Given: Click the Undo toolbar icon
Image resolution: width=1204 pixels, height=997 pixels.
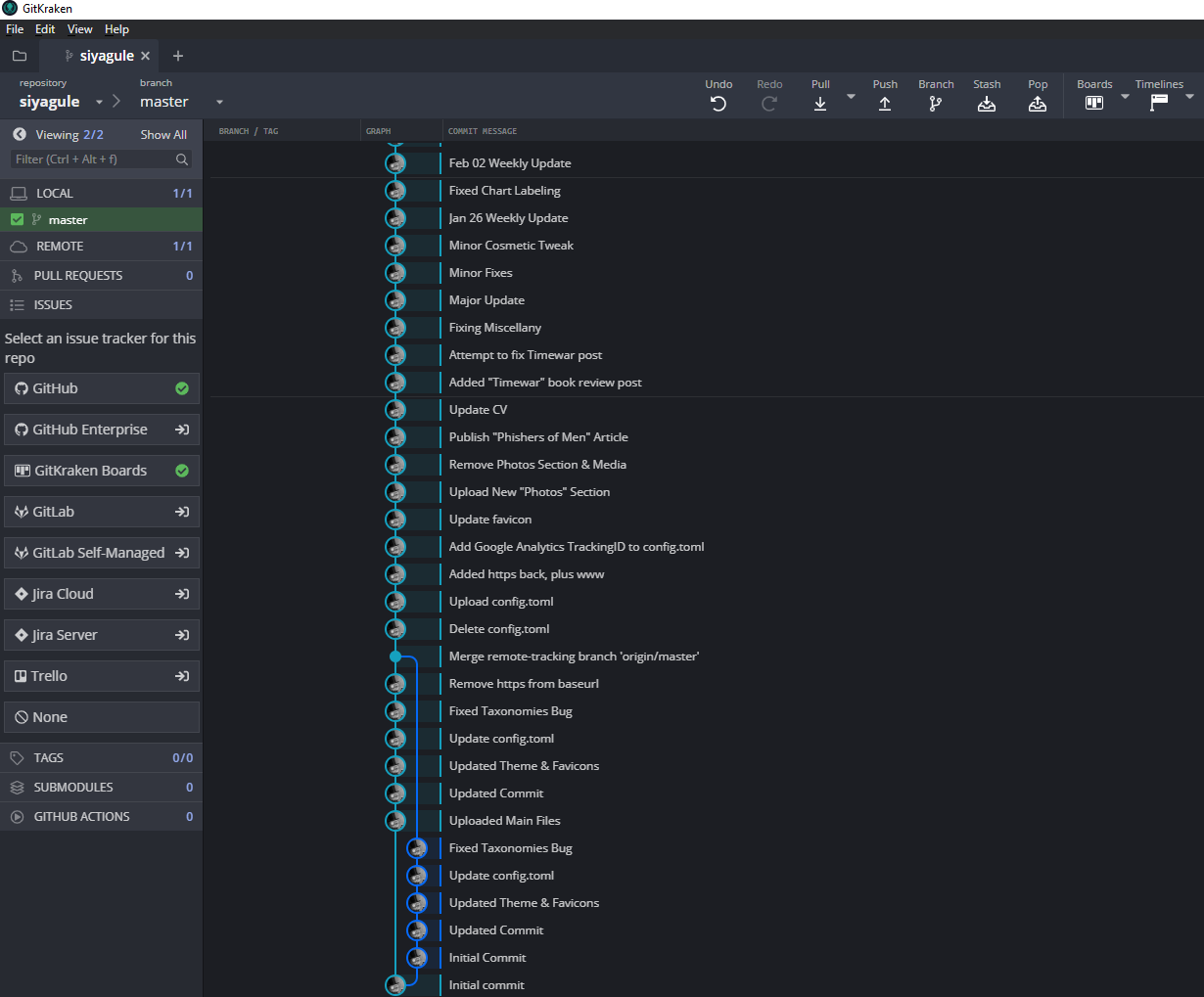Looking at the screenshot, I should (x=718, y=104).
